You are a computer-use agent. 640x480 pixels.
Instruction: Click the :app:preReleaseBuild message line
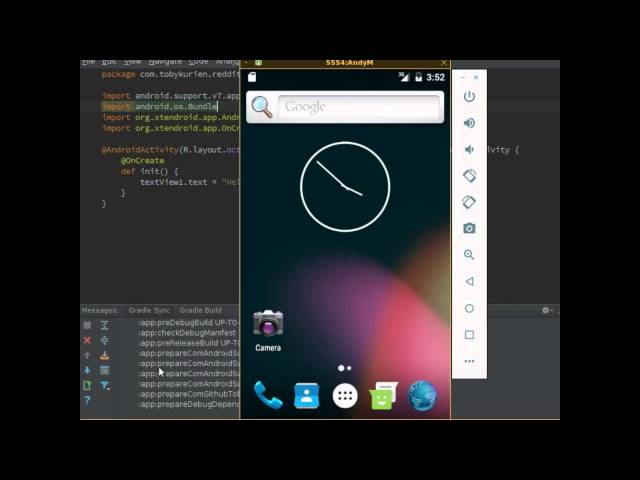tap(189, 343)
